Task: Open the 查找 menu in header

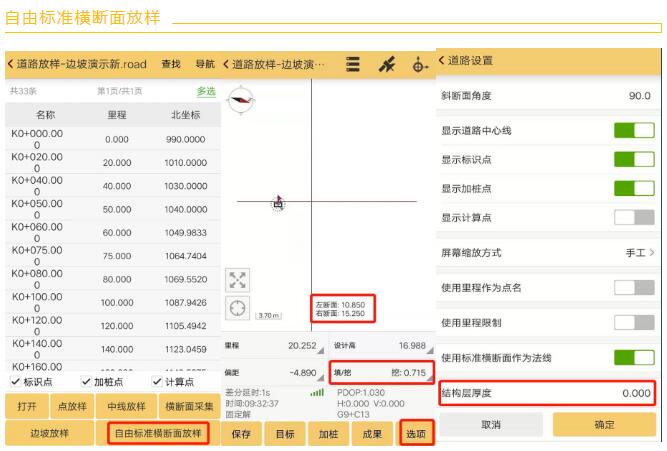Action: pos(171,64)
